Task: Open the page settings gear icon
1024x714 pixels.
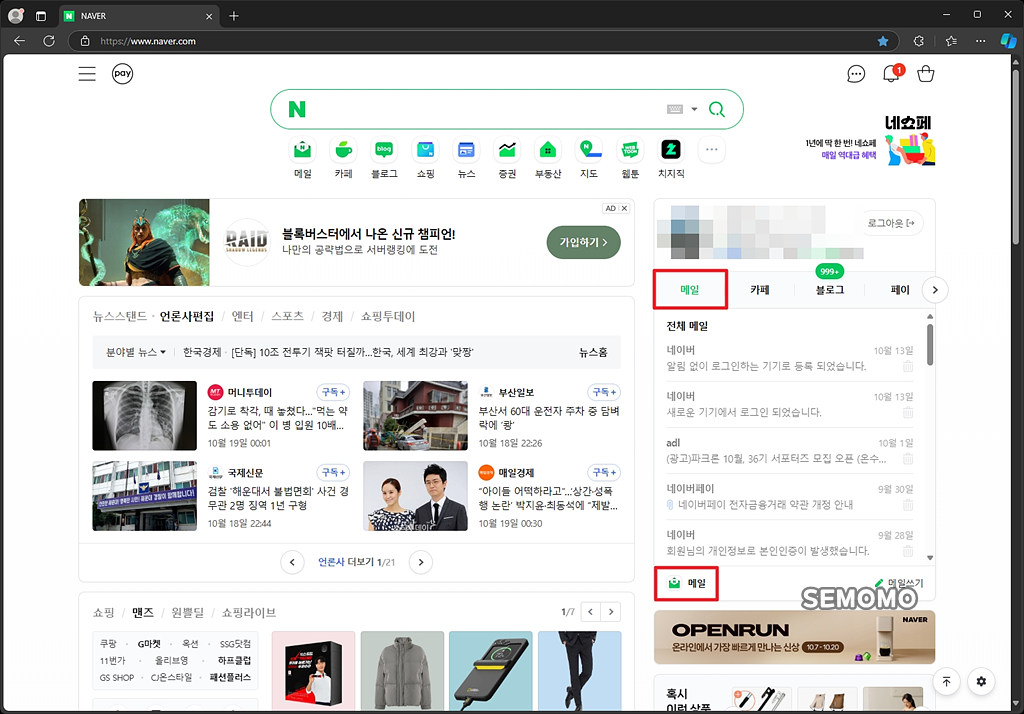Action: coord(981,681)
